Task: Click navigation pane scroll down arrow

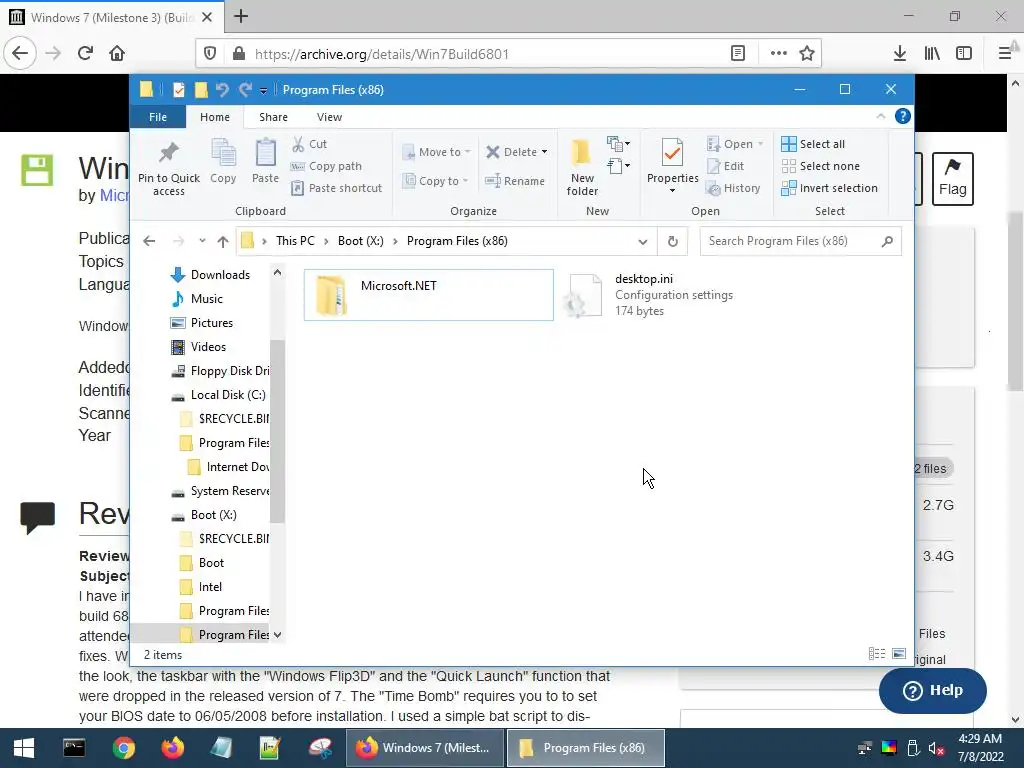Action: tap(278, 635)
